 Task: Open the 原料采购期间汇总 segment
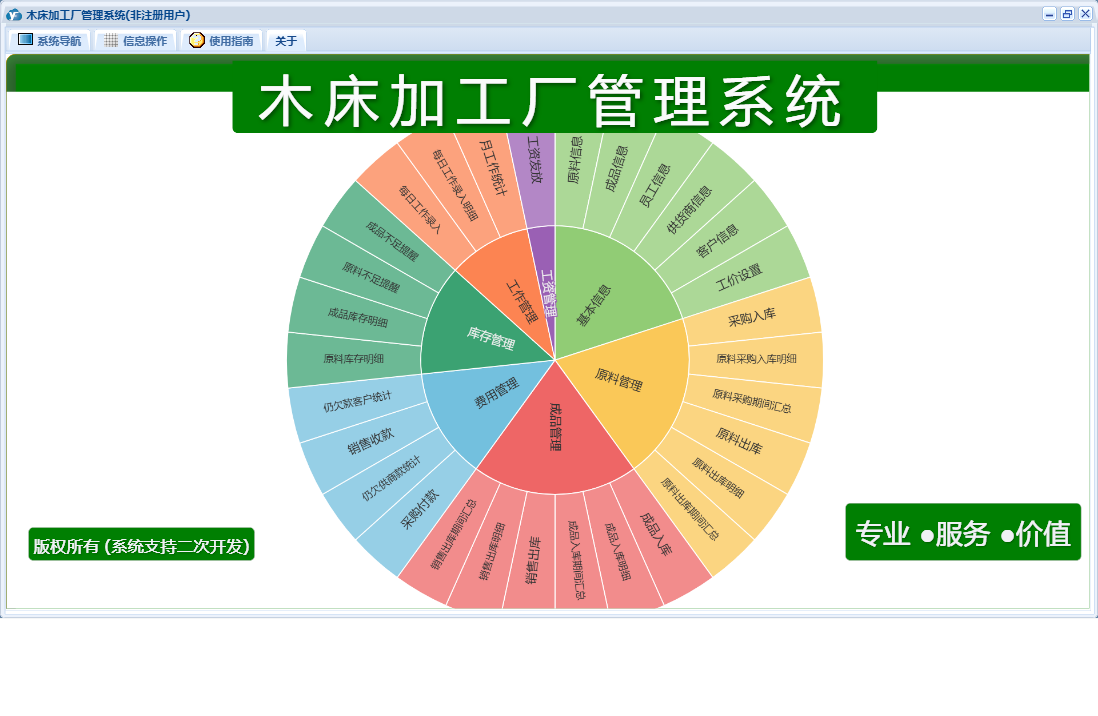pos(752,401)
